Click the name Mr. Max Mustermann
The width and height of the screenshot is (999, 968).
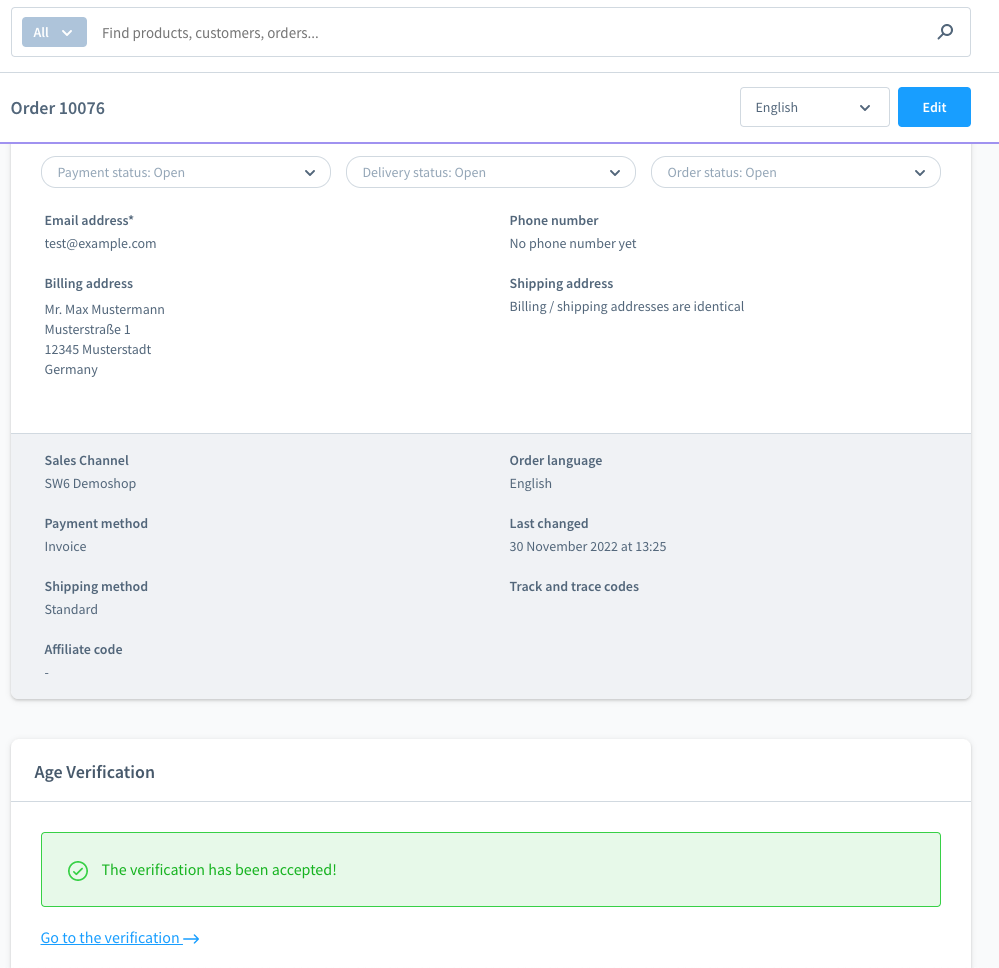[104, 309]
